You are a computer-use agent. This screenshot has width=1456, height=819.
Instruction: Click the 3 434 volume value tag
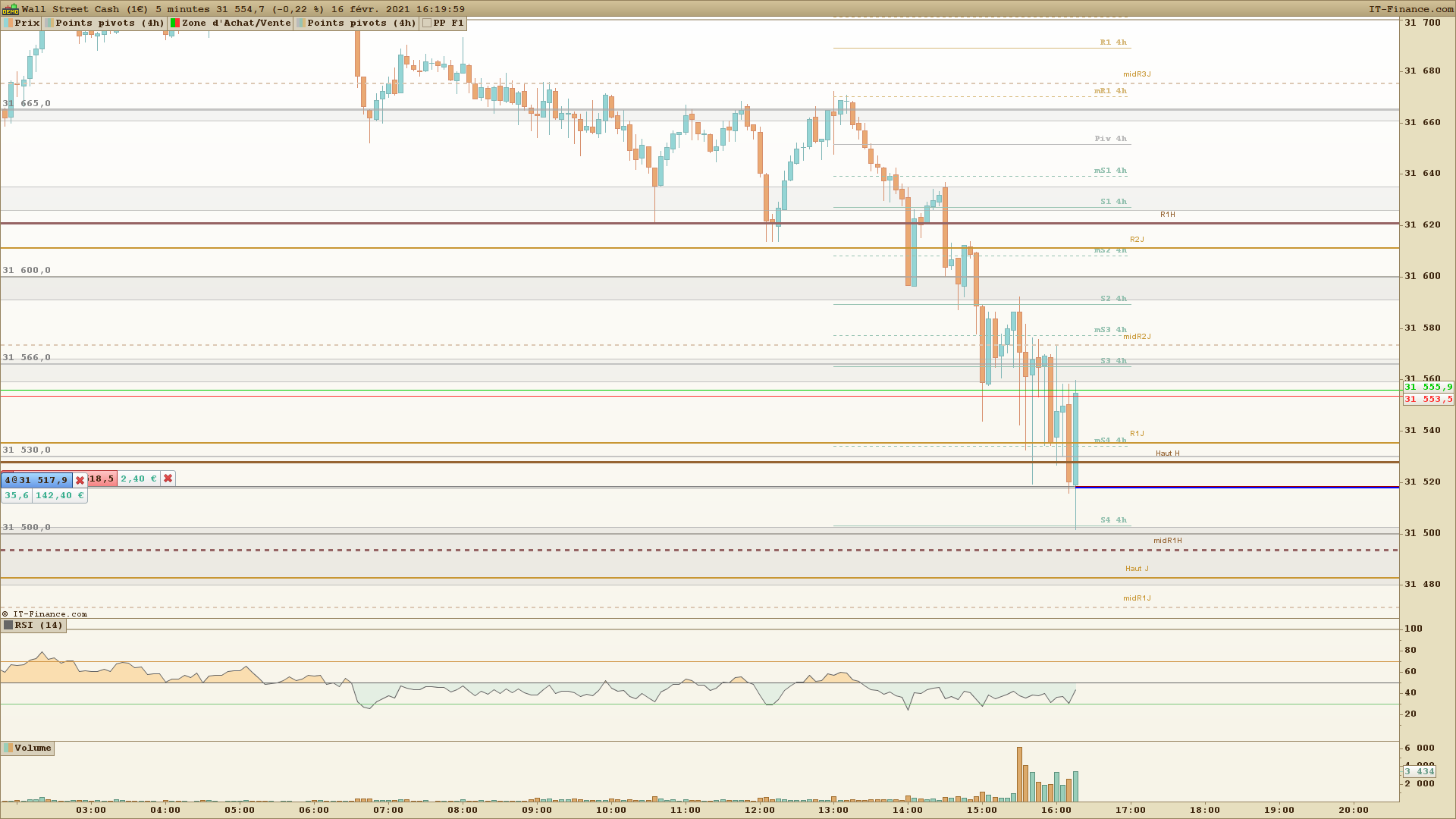[1419, 772]
